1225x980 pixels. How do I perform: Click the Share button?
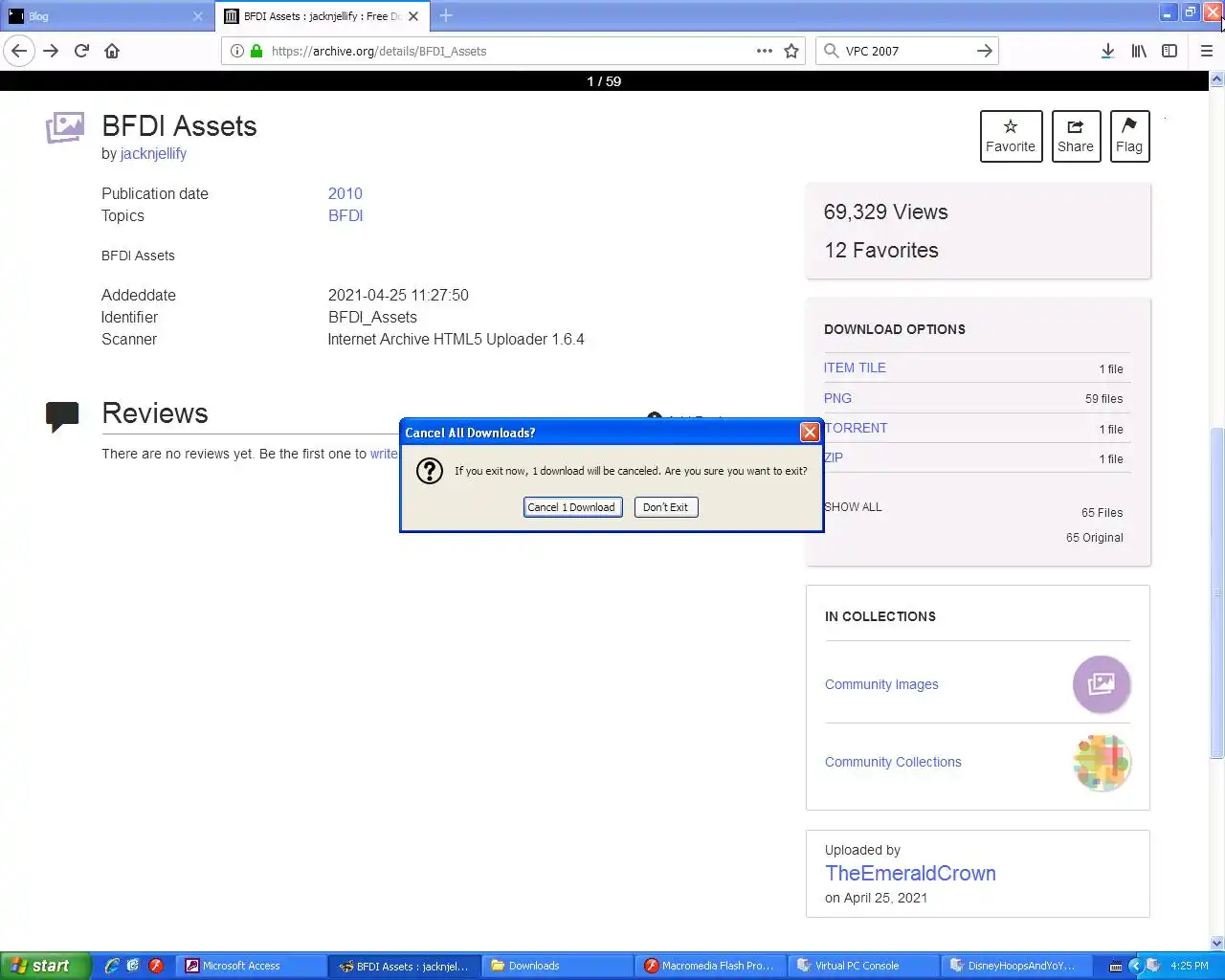pos(1076,136)
